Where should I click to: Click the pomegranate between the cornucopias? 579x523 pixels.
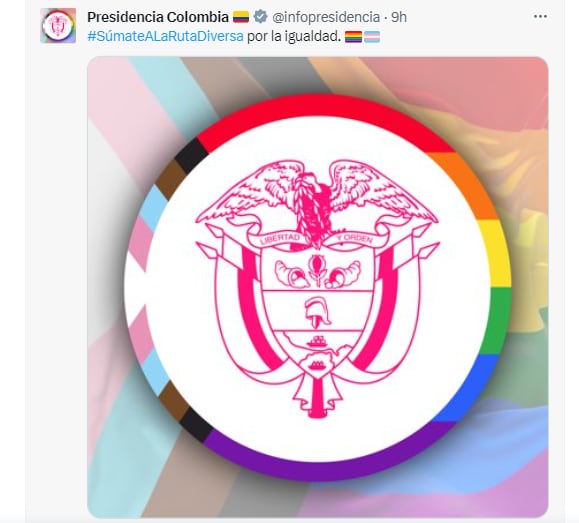[x=317, y=270]
